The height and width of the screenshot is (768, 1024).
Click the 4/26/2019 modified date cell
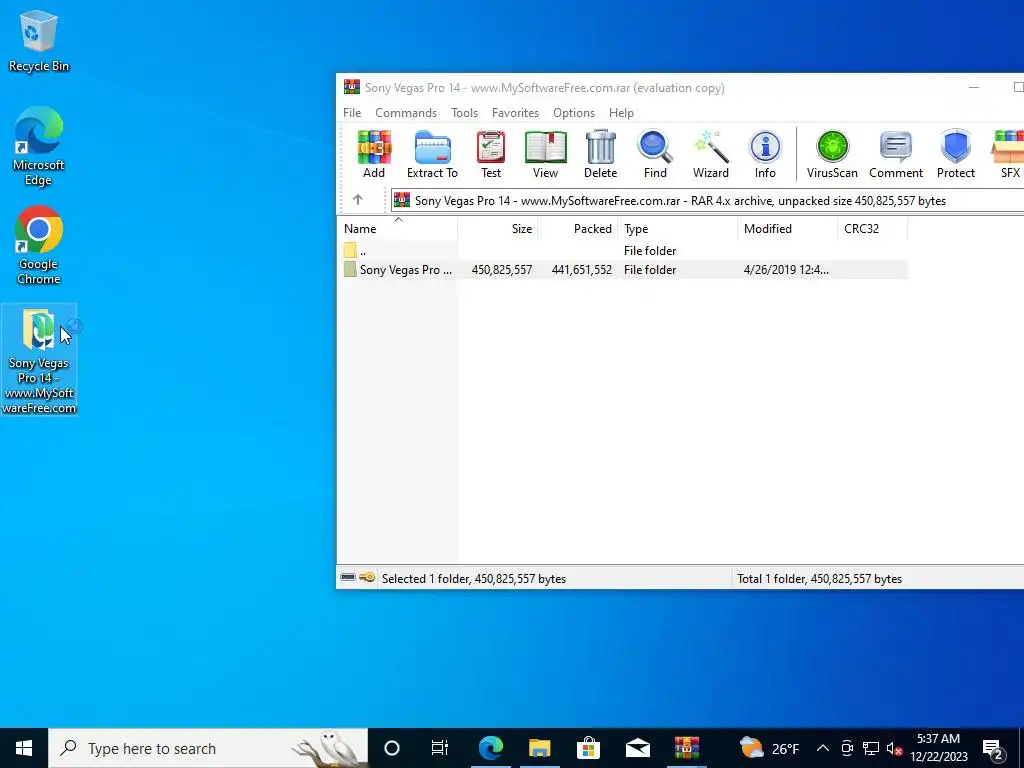coord(786,270)
